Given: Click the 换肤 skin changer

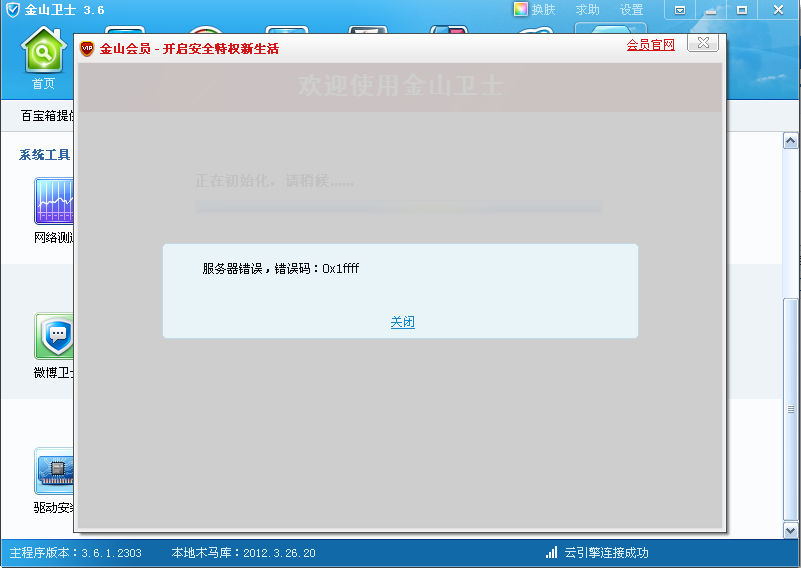Looking at the screenshot, I should 535,10.
